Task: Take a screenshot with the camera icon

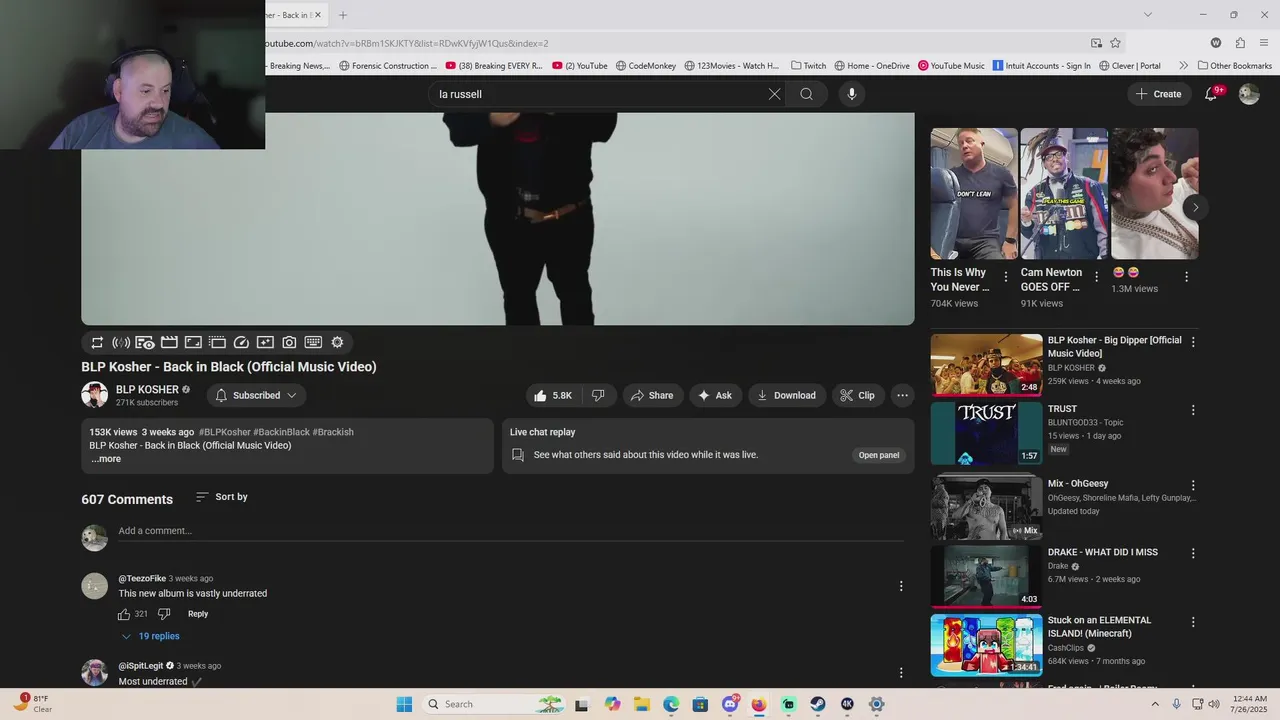Action: [x=289, y=342]
